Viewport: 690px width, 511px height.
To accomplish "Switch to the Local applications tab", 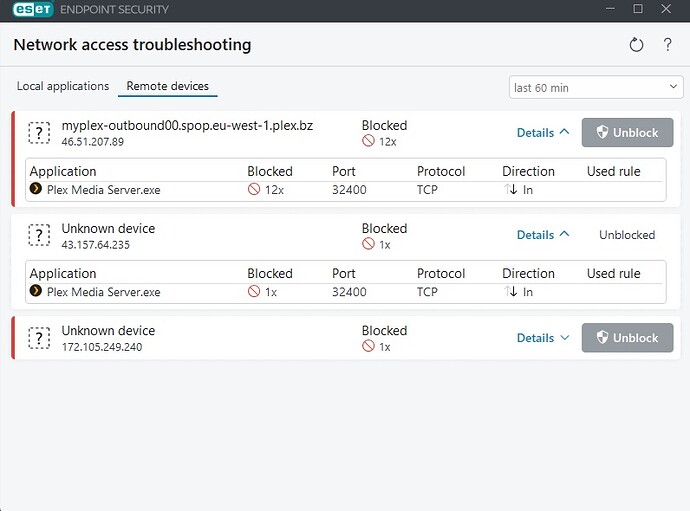I will click(x=63, y=87).
